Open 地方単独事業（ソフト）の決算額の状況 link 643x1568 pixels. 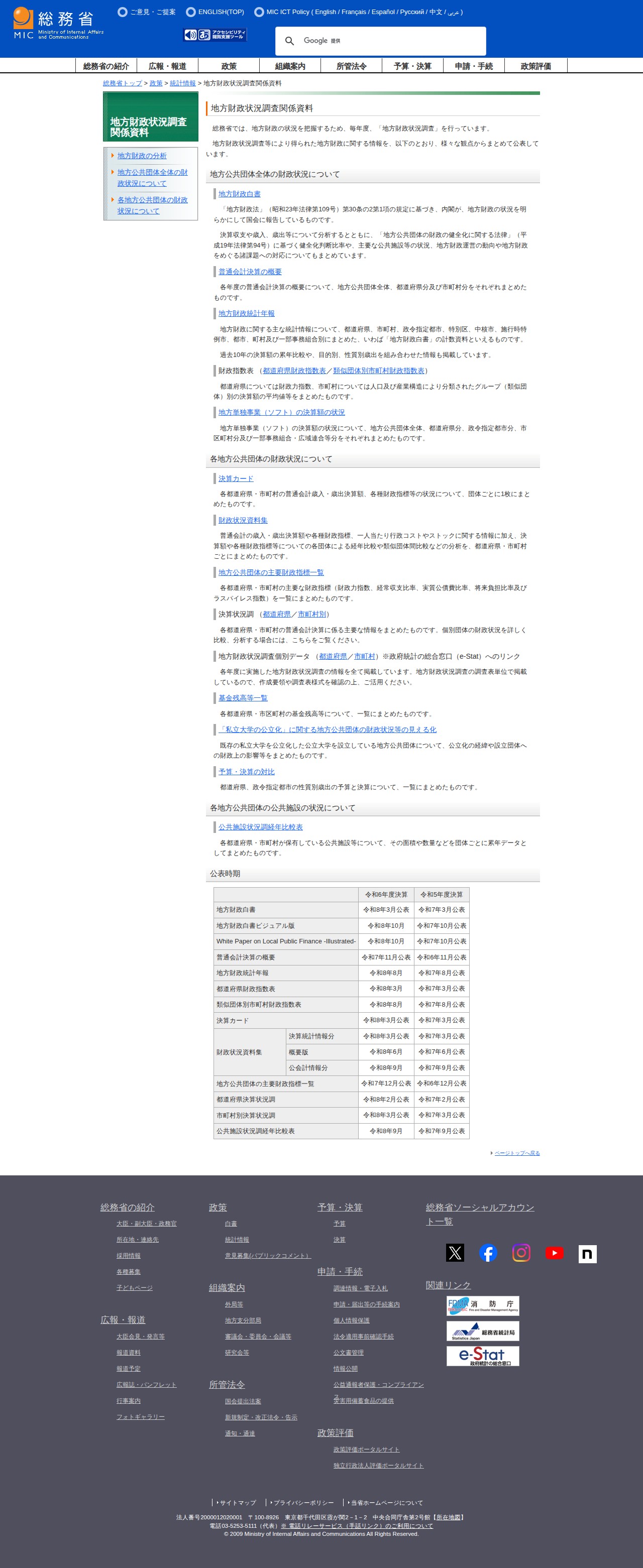(x=282, y=412)
